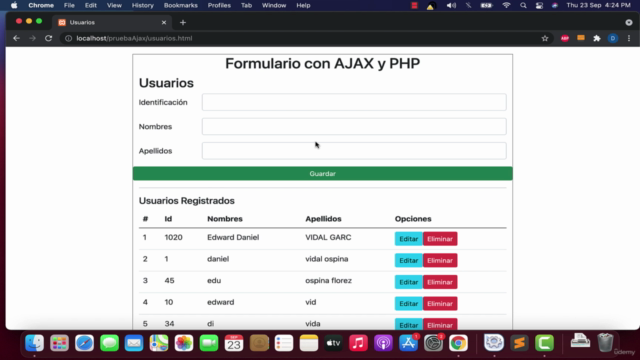Viewport: 640px width, 360px height.
Task: Open the History menu
Action: 142,5
